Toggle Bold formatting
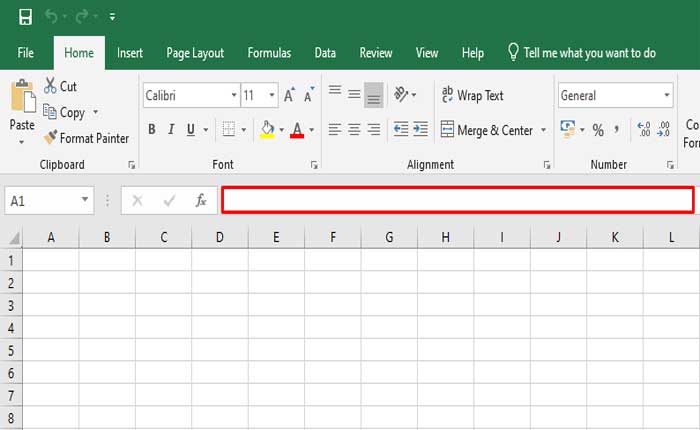Viewport: 700px width, 430px height. [152, 129]
